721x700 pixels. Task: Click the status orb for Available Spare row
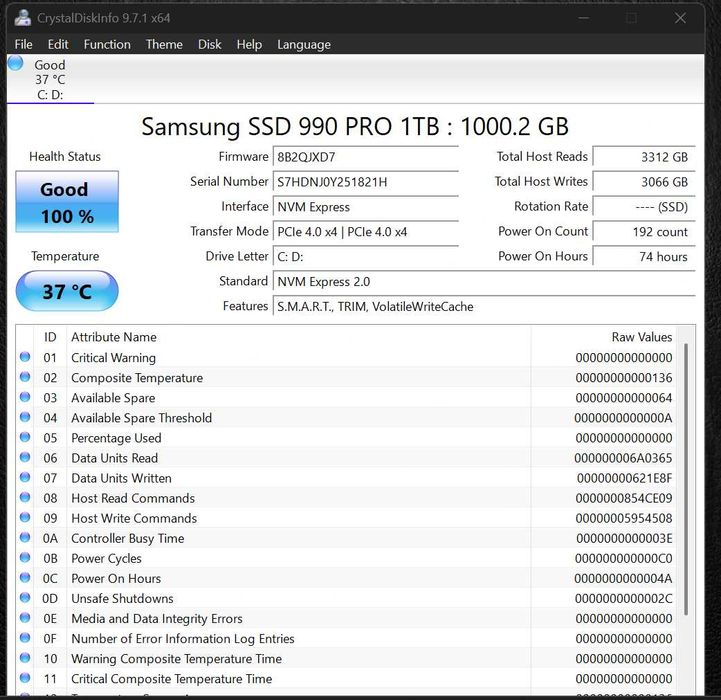(25, 397)
